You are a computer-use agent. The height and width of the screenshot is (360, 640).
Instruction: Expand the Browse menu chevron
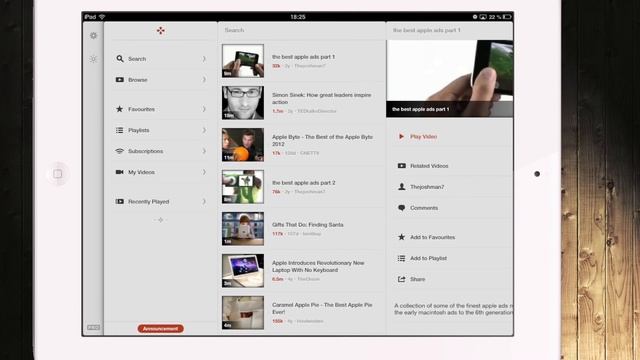coord(204,80)
